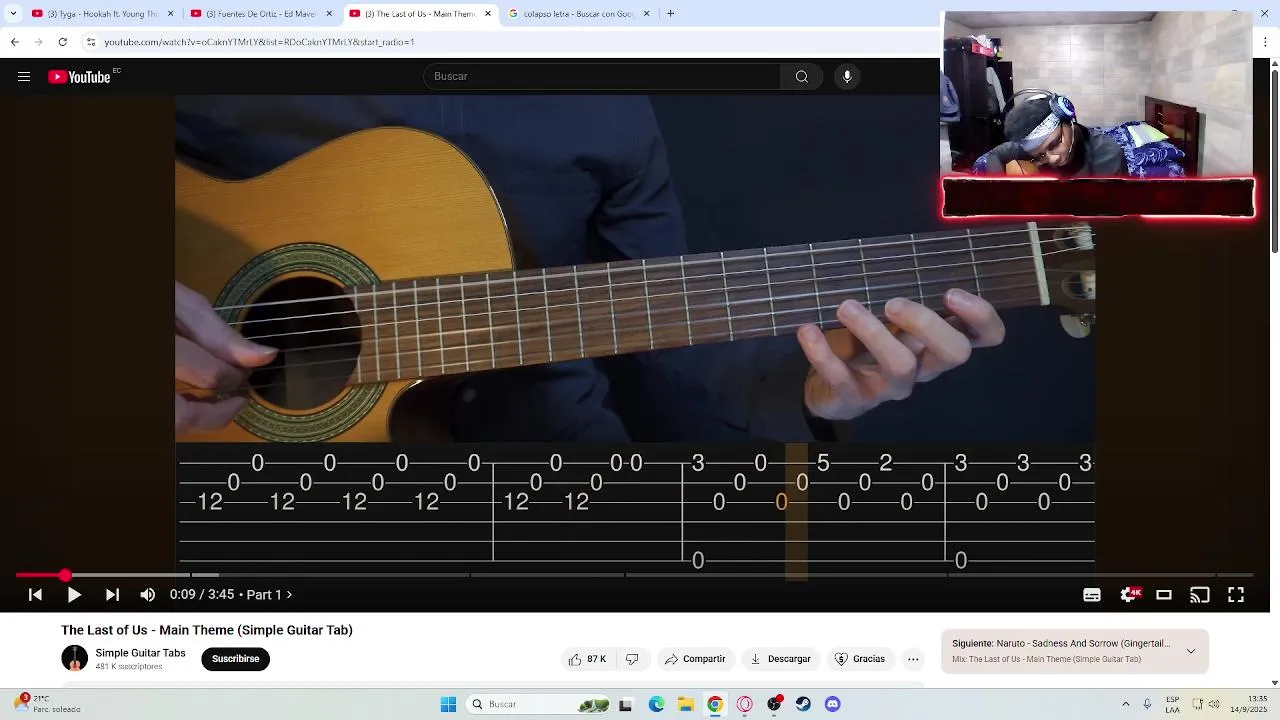Skip to the previous video
The width and height of the screenshot is (1280, 720).
click(35, 595)
